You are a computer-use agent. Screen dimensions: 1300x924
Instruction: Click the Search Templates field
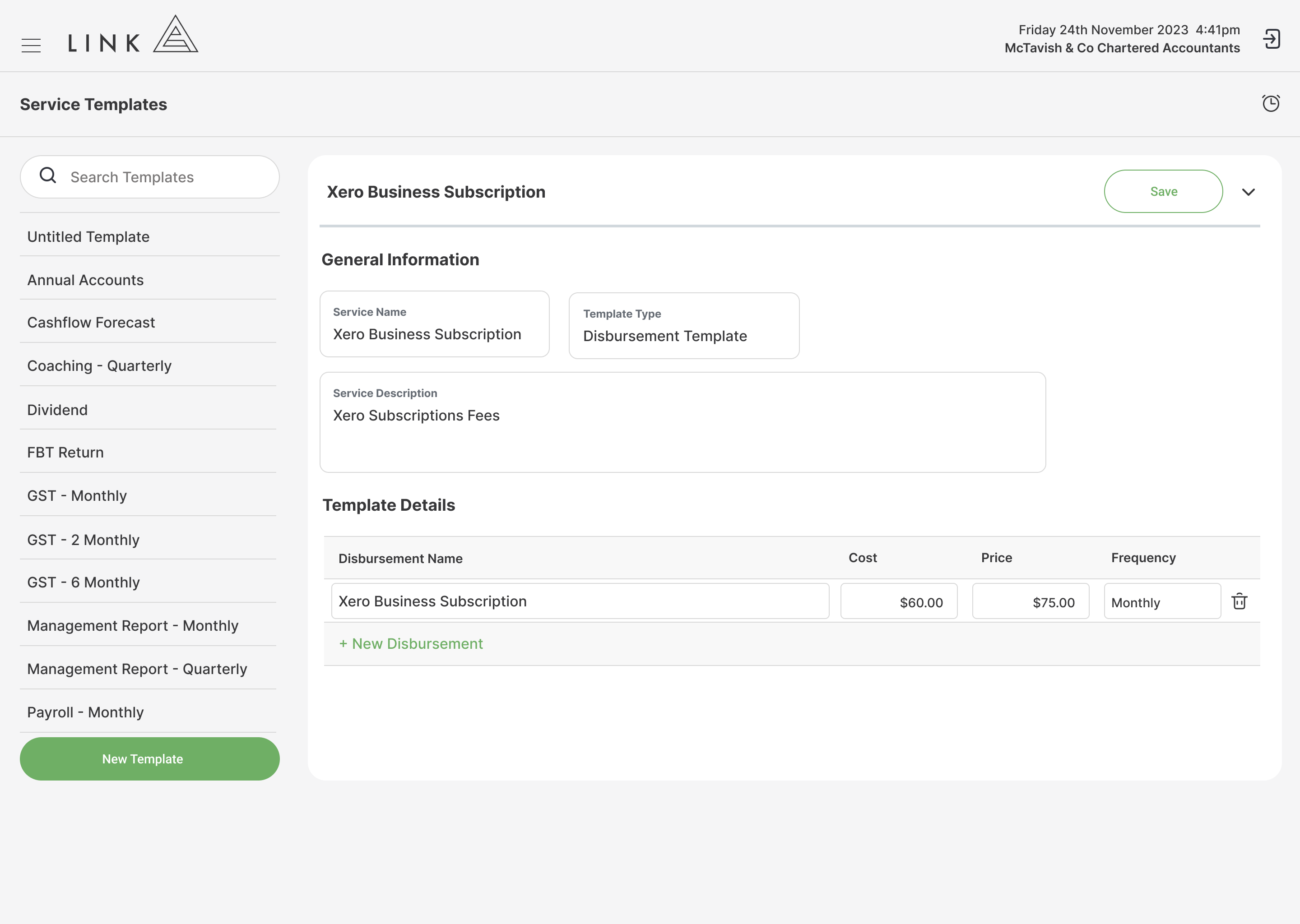(150, 177)
